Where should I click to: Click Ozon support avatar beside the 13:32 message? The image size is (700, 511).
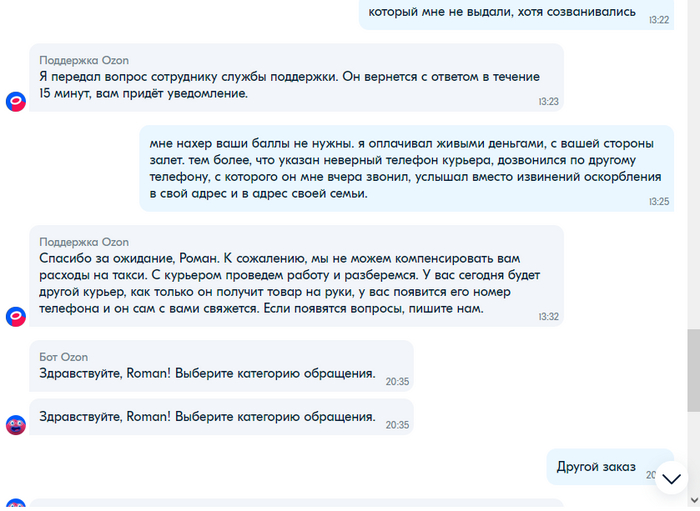[16, 316]
